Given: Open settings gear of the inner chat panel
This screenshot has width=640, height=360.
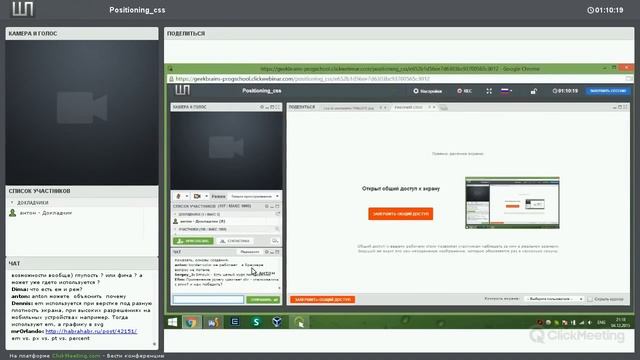Looking at the screenshot, I should [x=267, y=252].
